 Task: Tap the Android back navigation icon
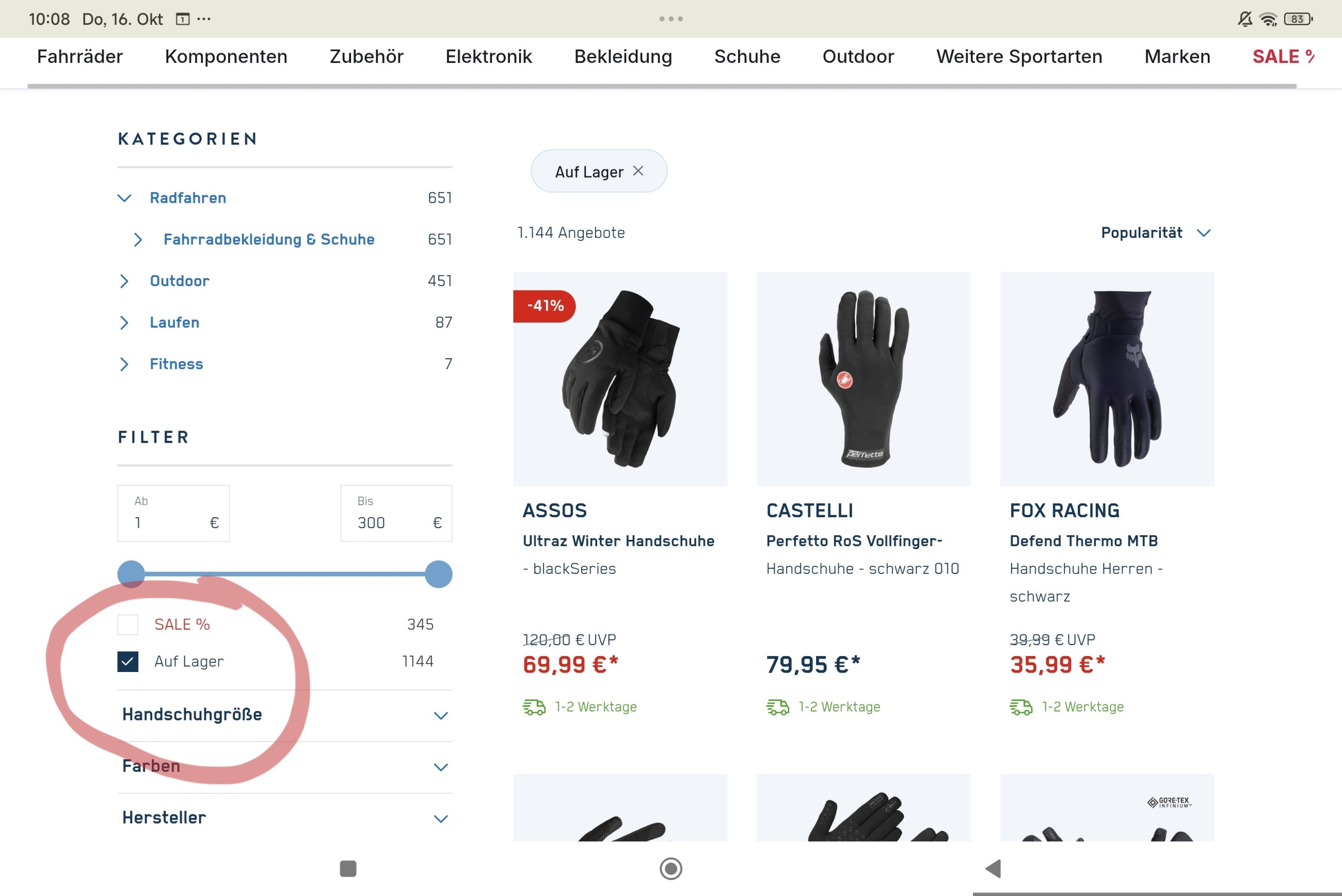(994, 869)
